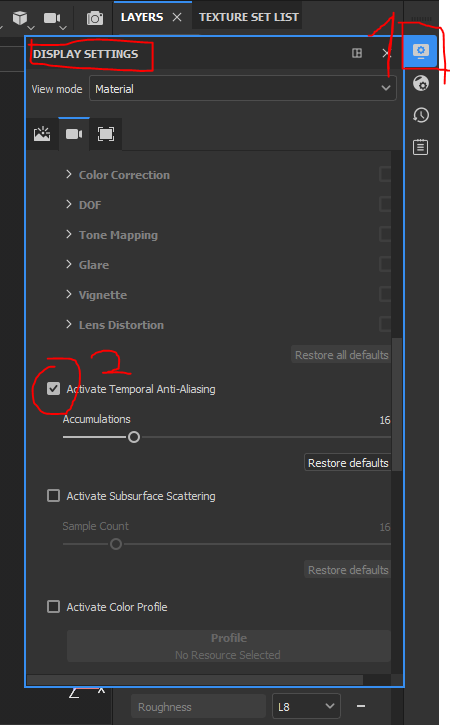Viewport: 450px width, 725px height.
Task: Open the Log clipboard icon in sidebar
Action: [420, 147]
